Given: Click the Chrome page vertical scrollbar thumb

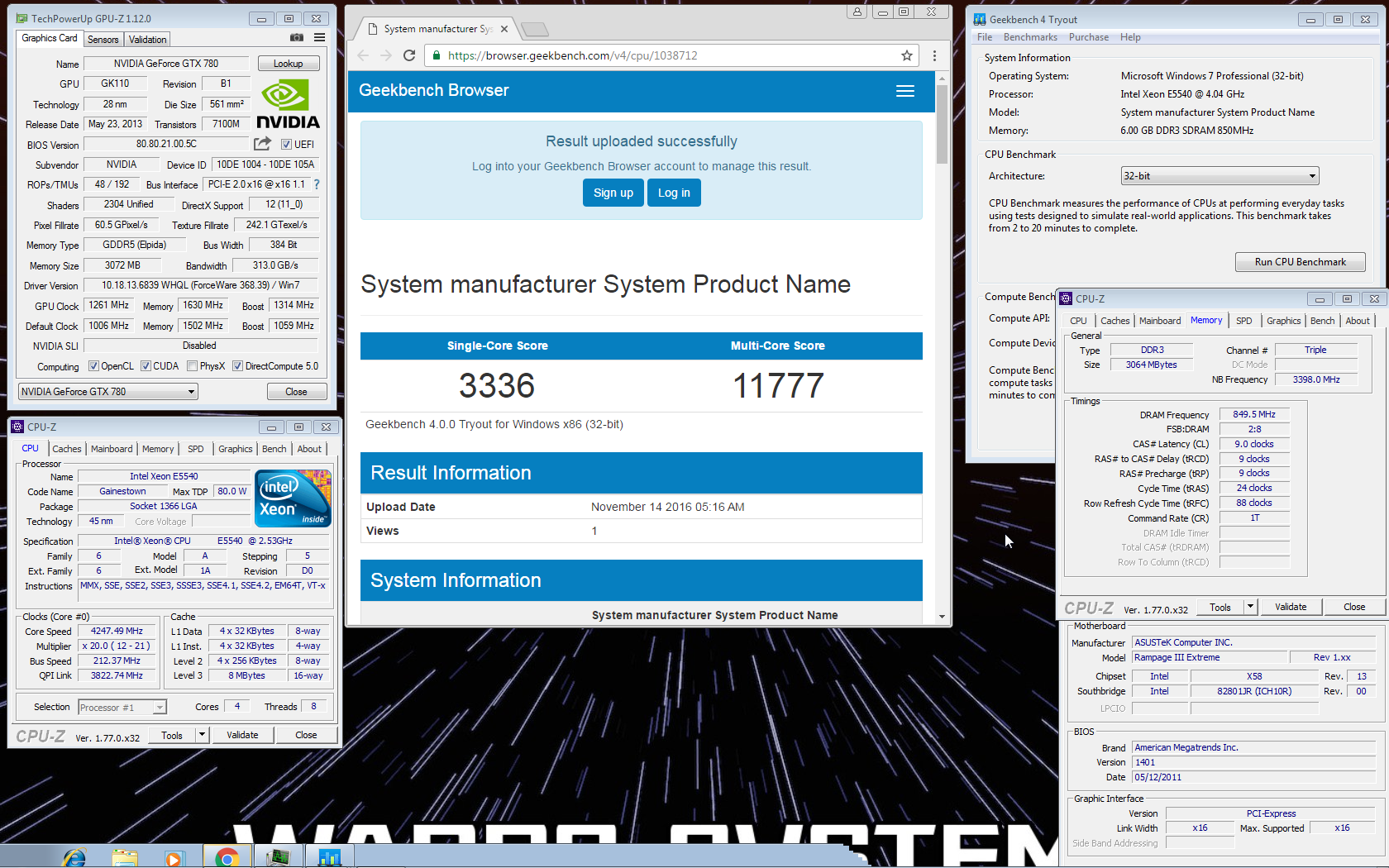Looking at the screenshot, I should coord(942,124).
